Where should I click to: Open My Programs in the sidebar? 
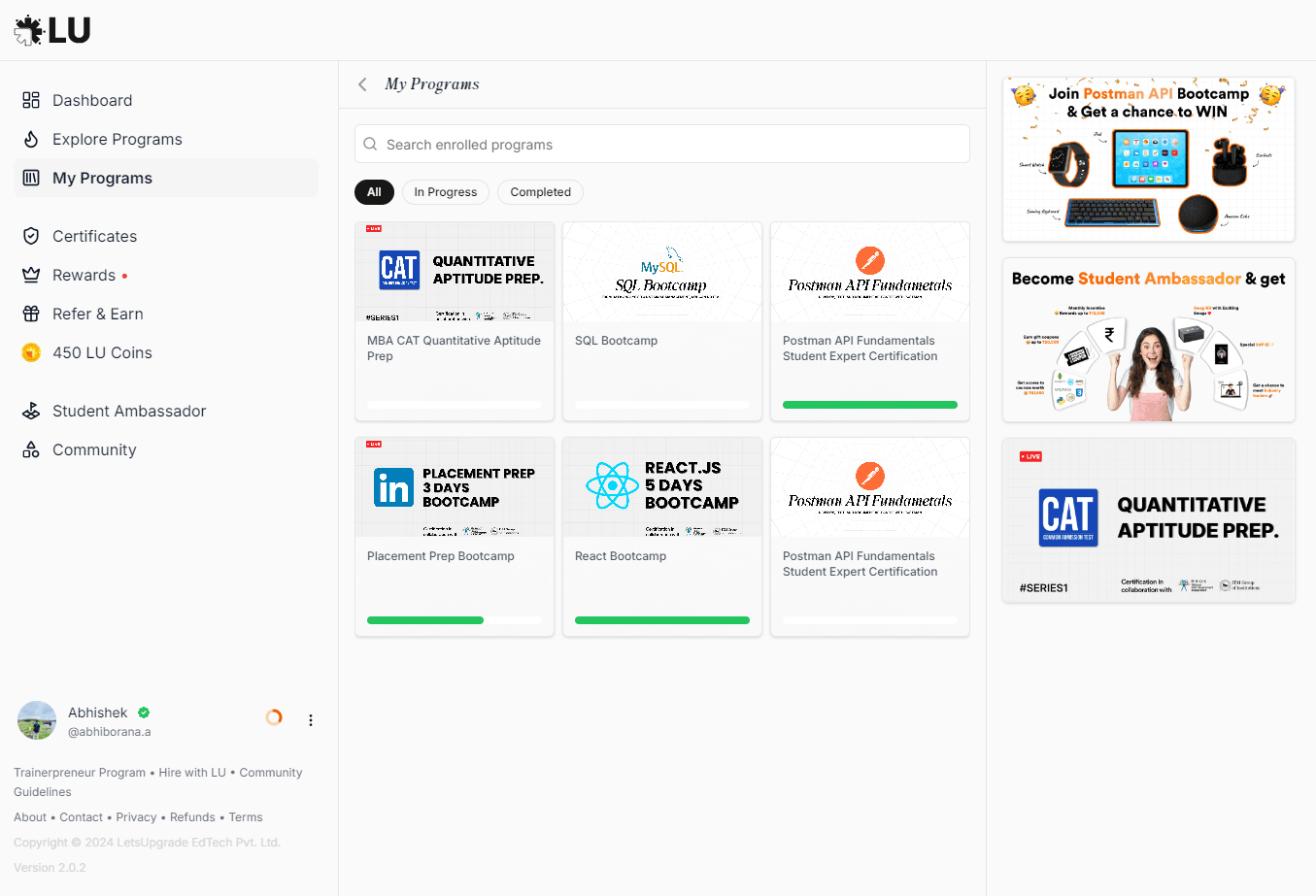(x=102, y=178)
